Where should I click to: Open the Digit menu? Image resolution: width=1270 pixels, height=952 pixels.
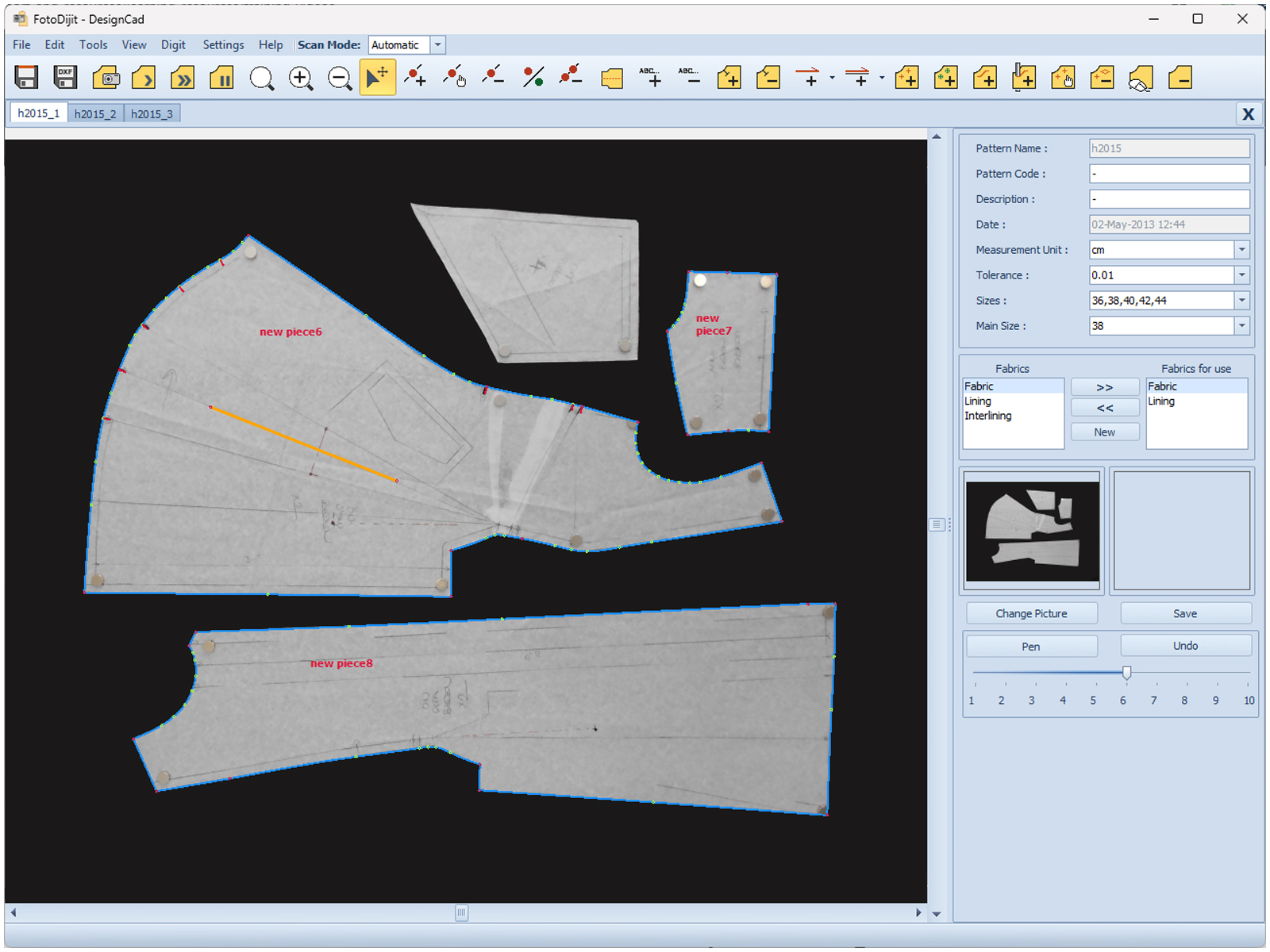tap(172, 45)
